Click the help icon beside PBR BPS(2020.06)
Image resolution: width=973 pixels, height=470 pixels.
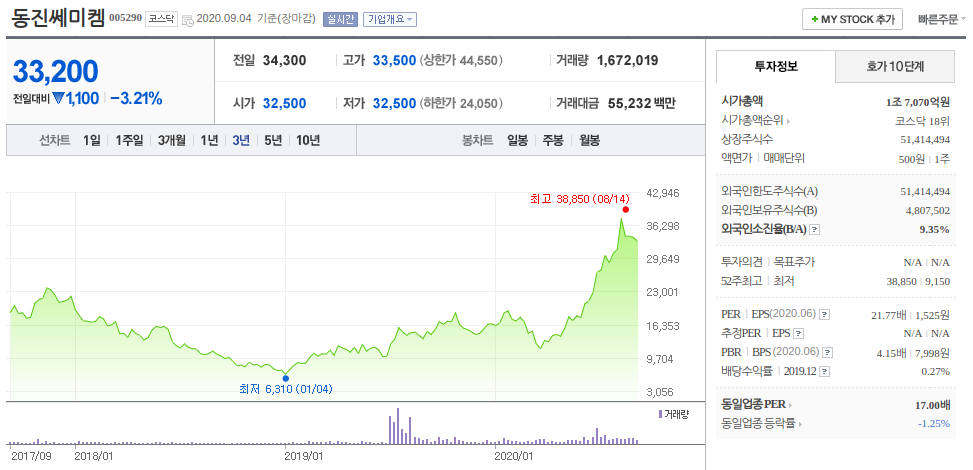coord(828,353)
